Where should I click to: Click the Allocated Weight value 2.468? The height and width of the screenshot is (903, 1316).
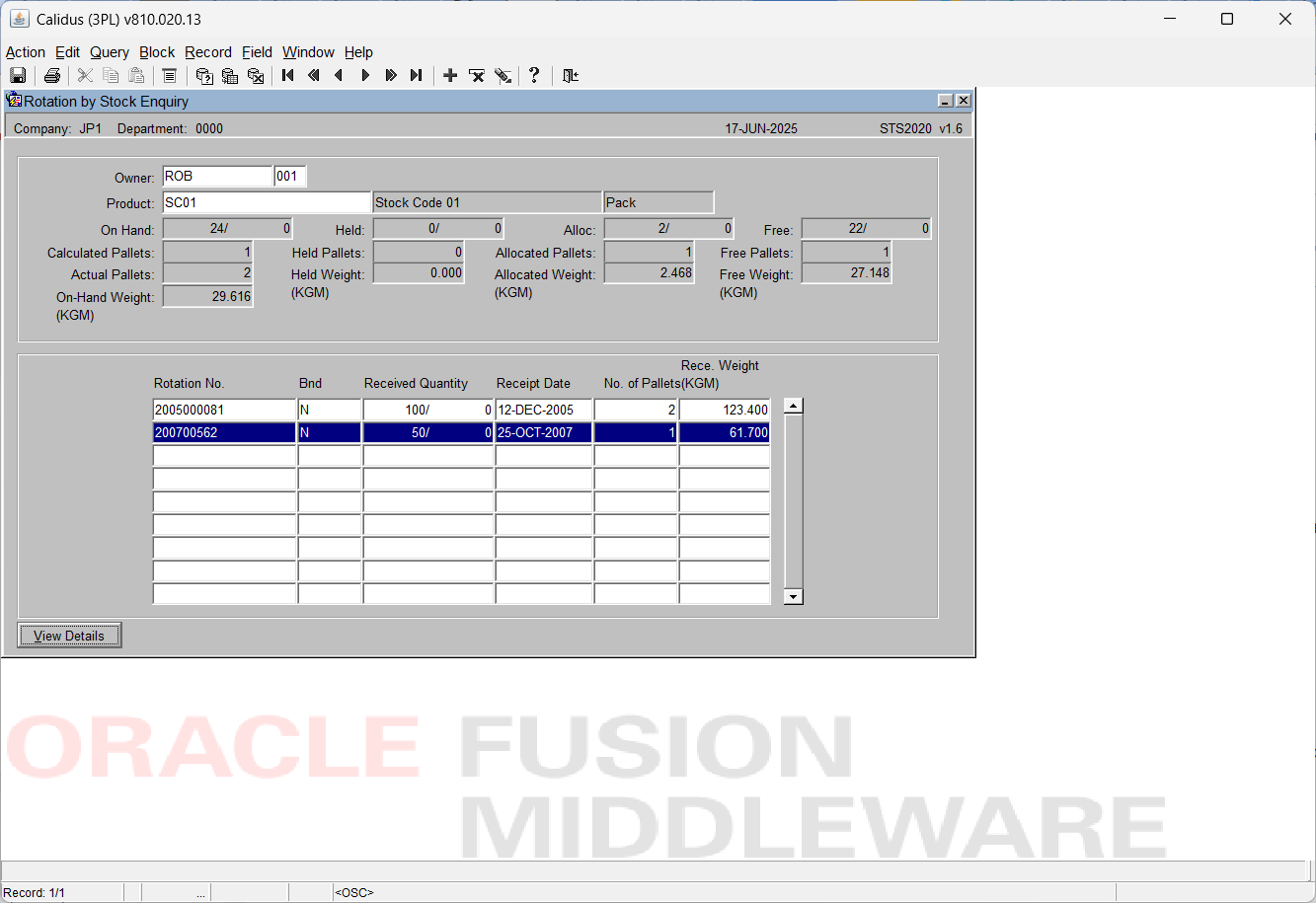pos(649,273)
